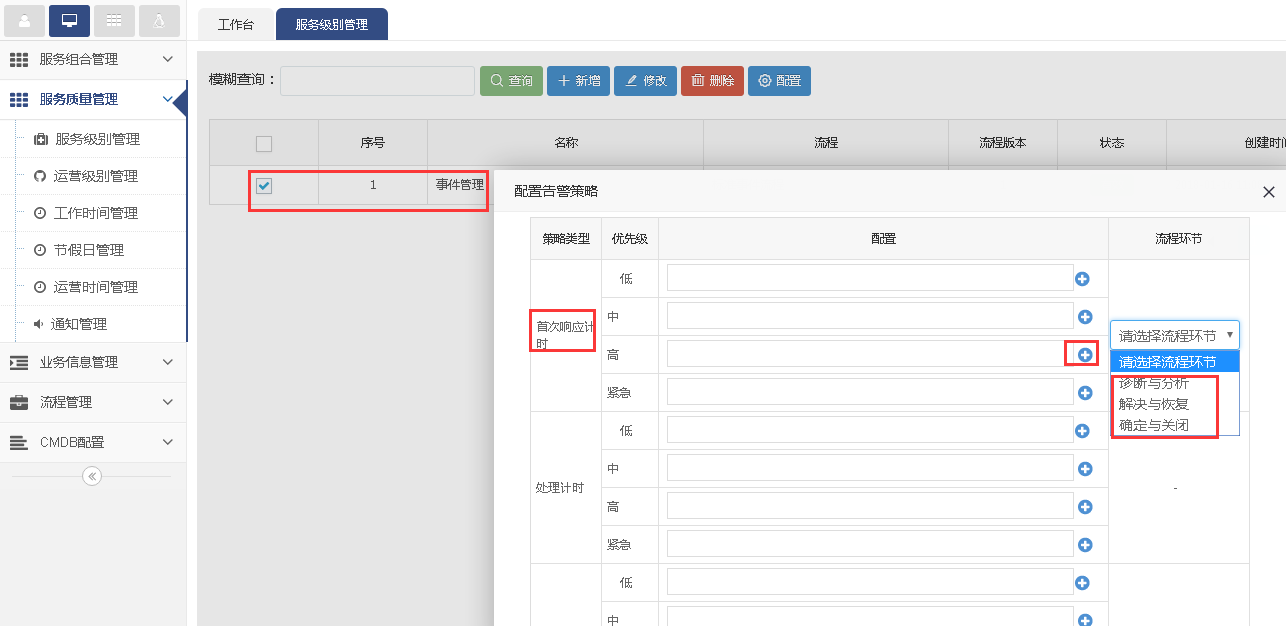Open 节假日管理 in the sidebar
The image size is (1286, 626).
[x=89, y=250]
